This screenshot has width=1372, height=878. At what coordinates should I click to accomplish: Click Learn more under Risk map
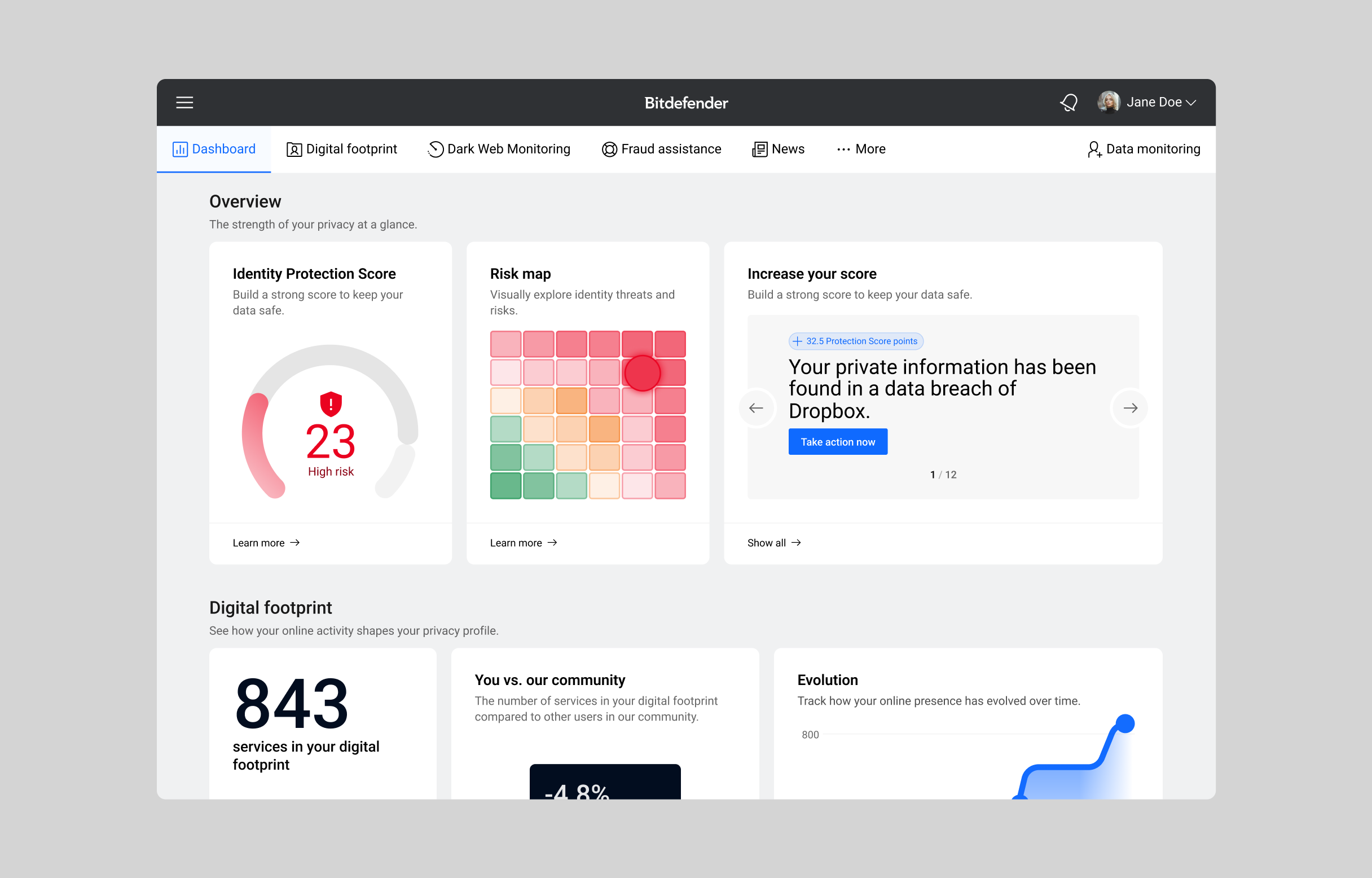click(524, 543)
